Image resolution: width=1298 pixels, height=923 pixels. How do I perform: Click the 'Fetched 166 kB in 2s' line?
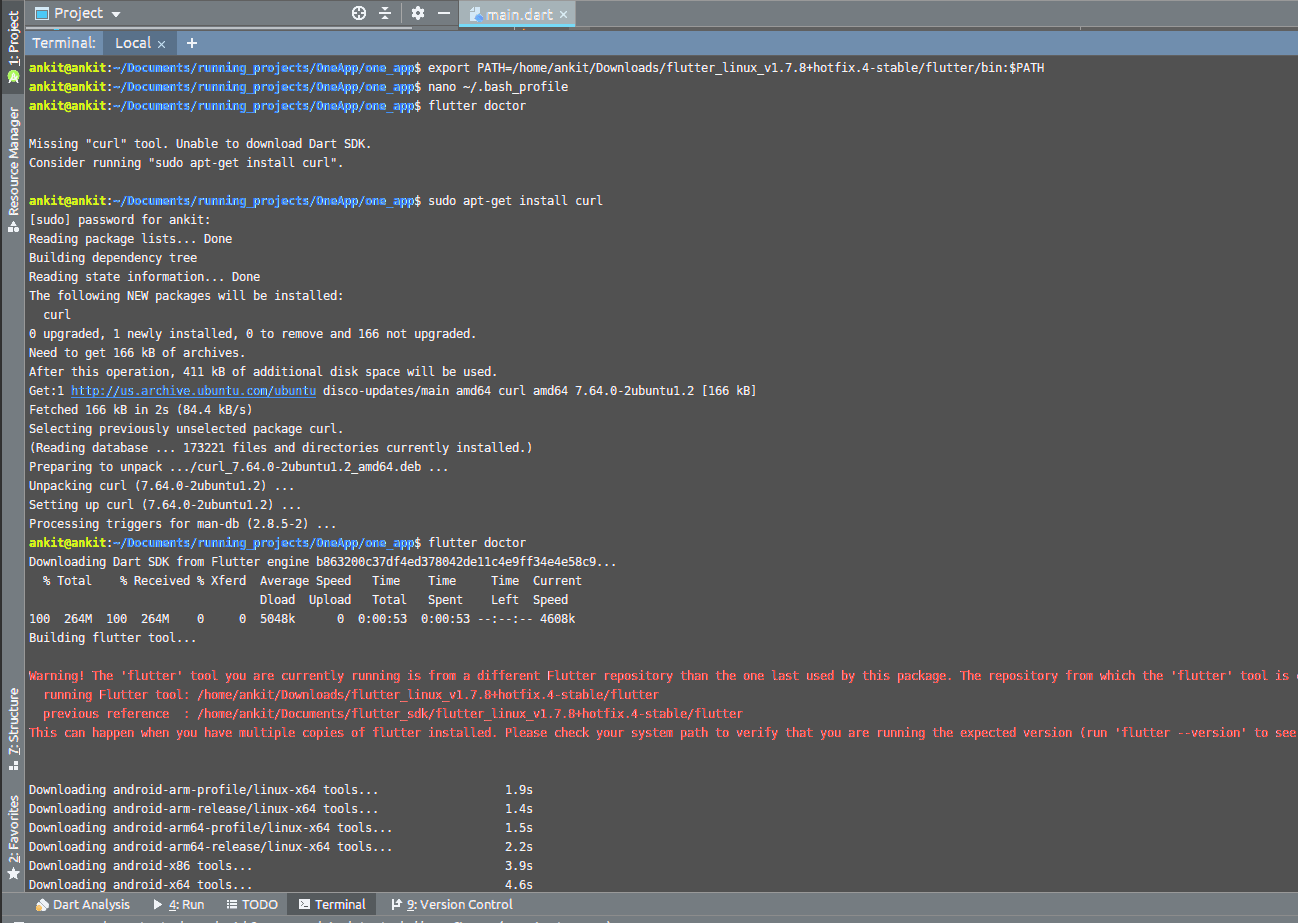(141, 410)
